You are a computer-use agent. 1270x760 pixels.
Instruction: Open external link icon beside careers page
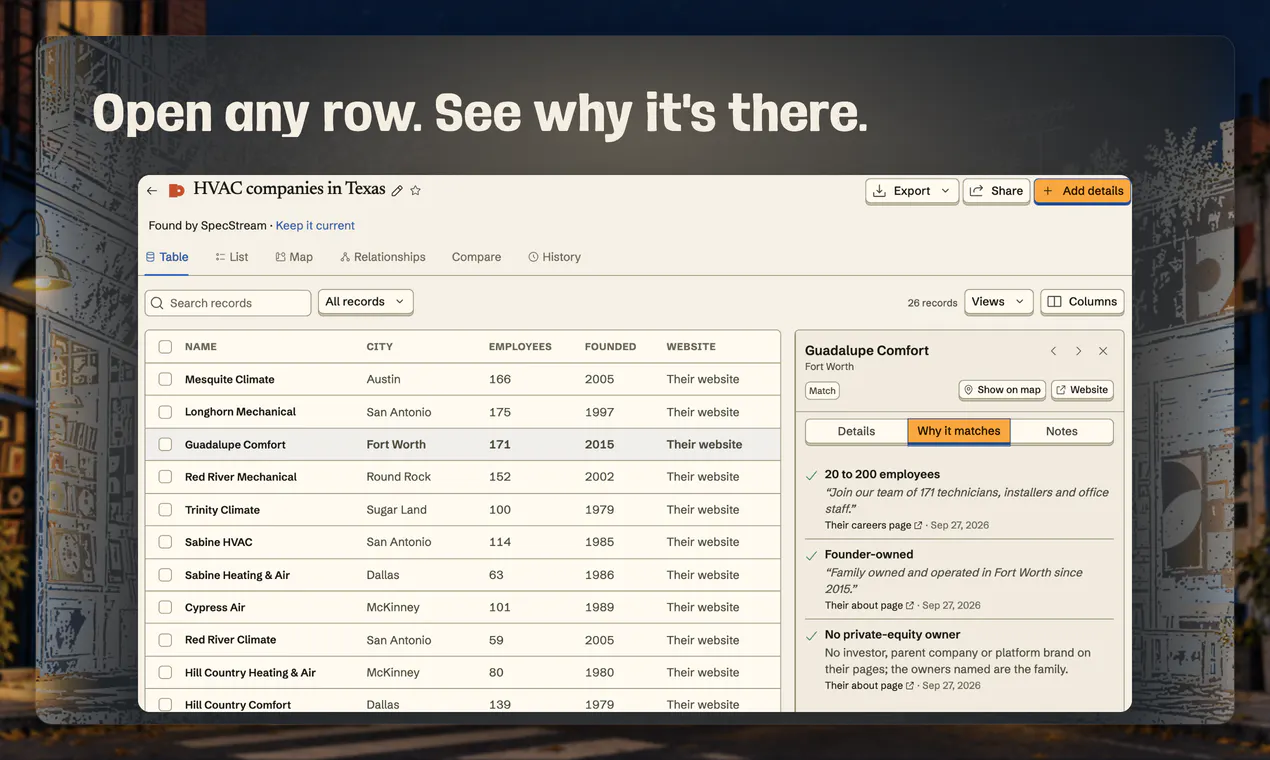click(x=918, y=525)
